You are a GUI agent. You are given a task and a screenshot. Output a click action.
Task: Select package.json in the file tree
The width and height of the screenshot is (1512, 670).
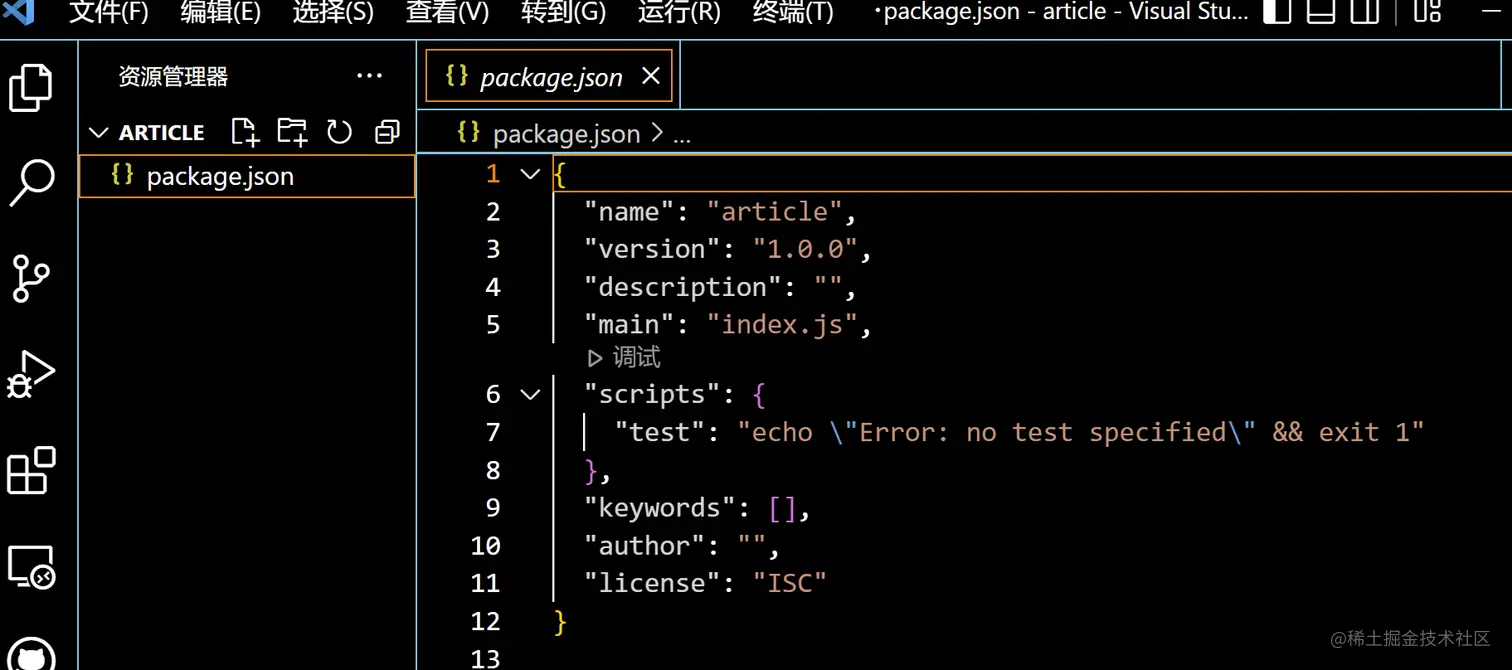pos(247,176)
